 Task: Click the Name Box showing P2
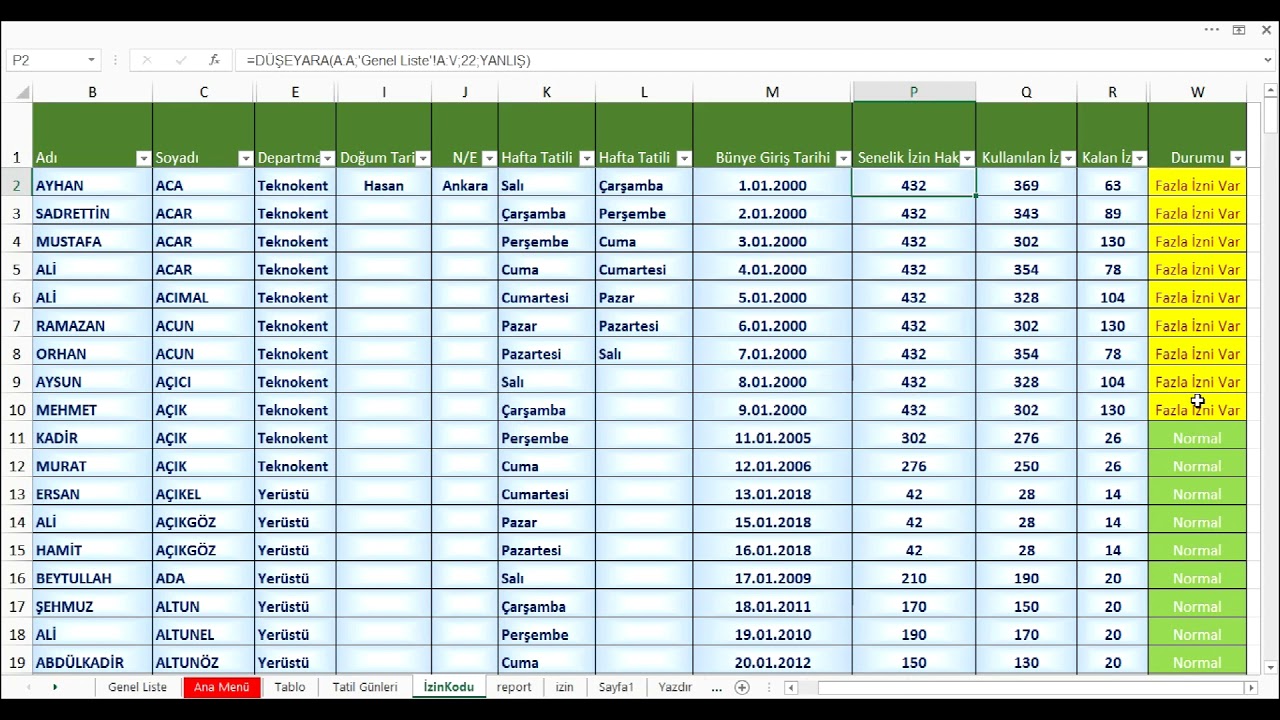coord(45,60)
